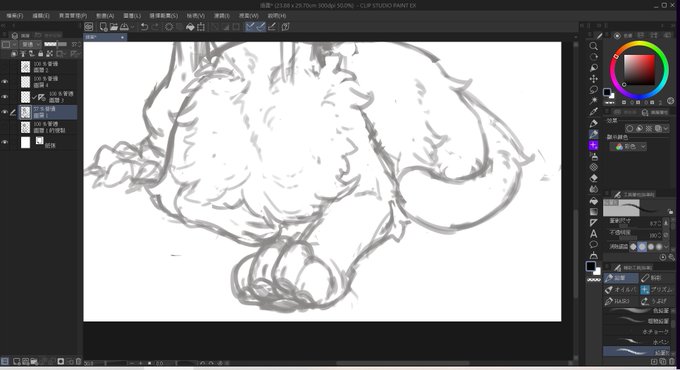Select the Pen tool
Viewport: 680px width, 370px height.
point(593,123)
